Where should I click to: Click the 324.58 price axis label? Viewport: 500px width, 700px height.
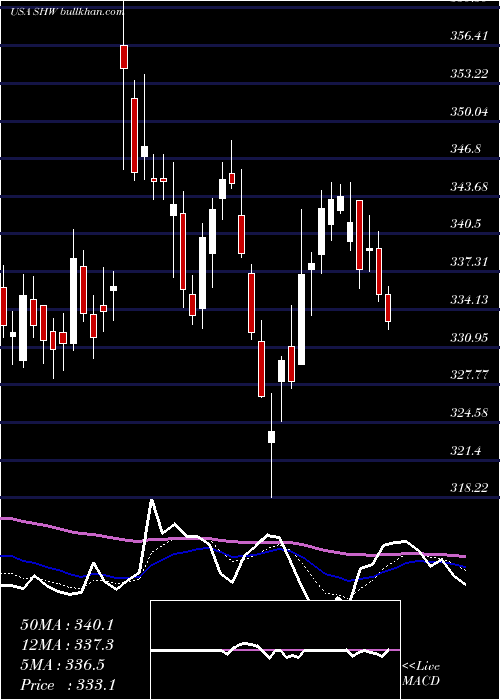point(468,412)
